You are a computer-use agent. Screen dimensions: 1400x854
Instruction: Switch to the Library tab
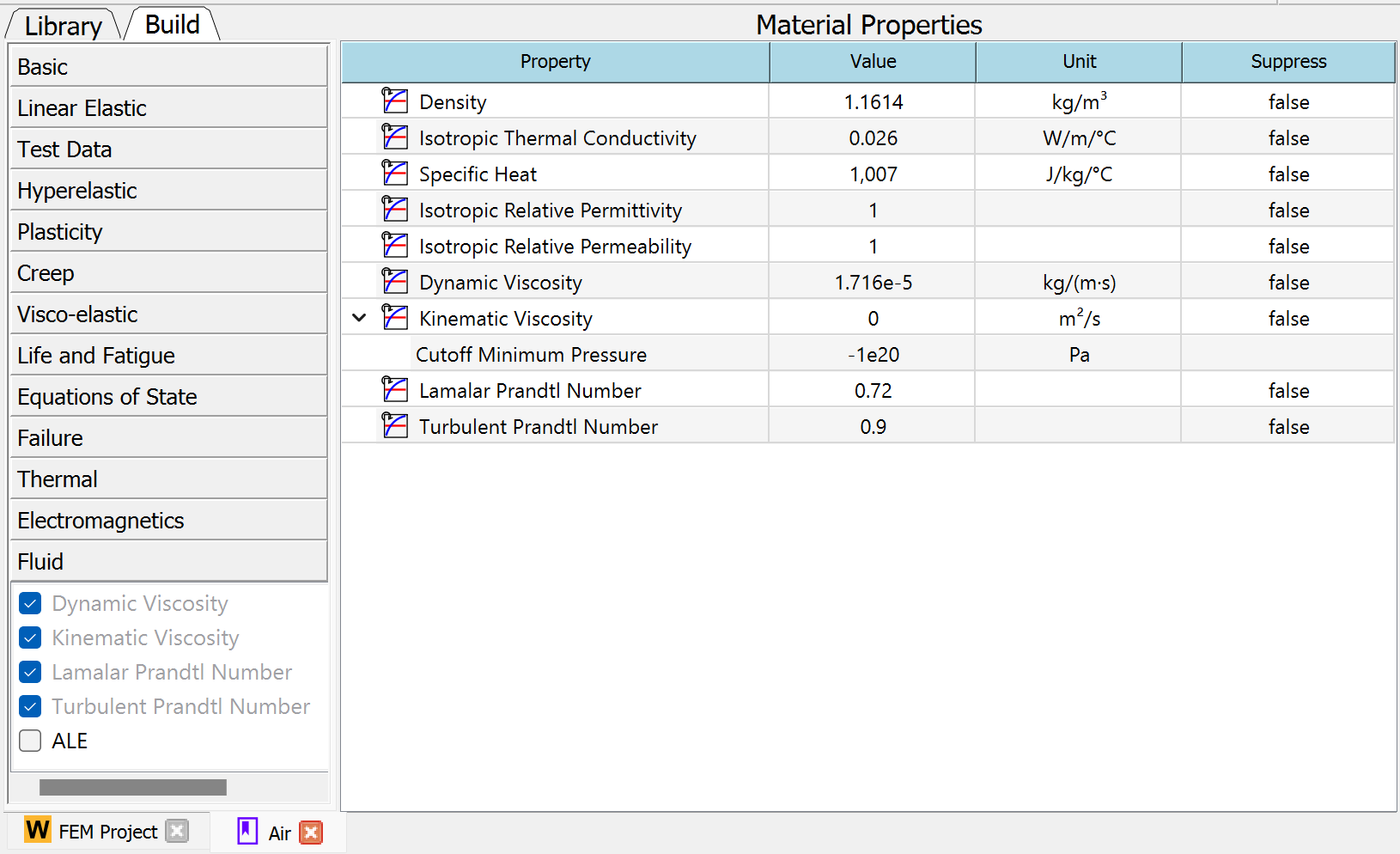61,25
